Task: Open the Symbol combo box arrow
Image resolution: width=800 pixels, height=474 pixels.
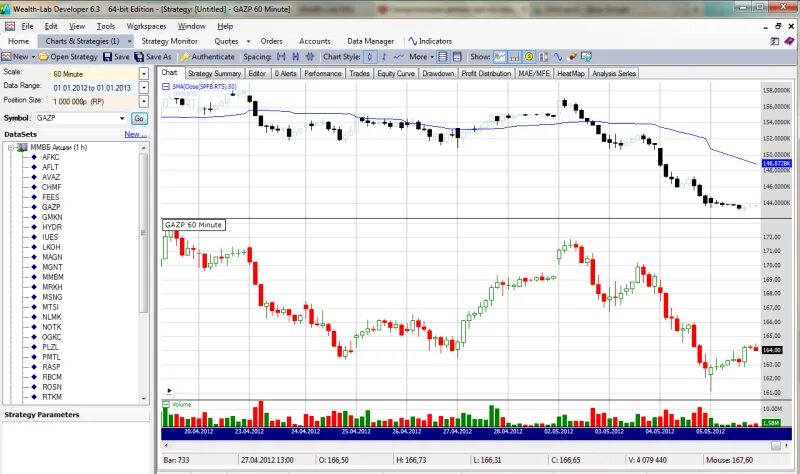Action: pyautogui.click(x=122, y=118)
